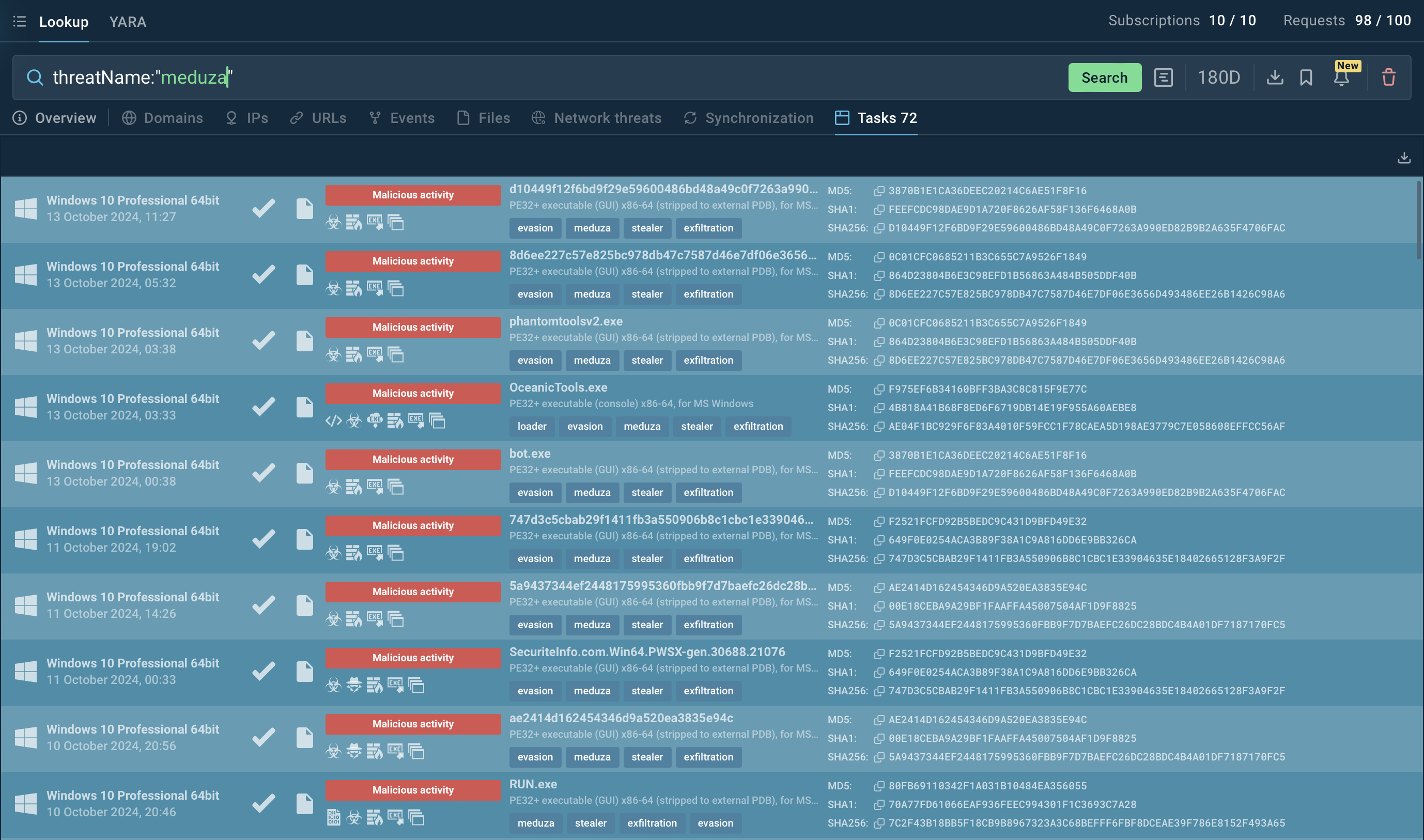
Task: Click the red trash icon
Action: [1388, 77]
